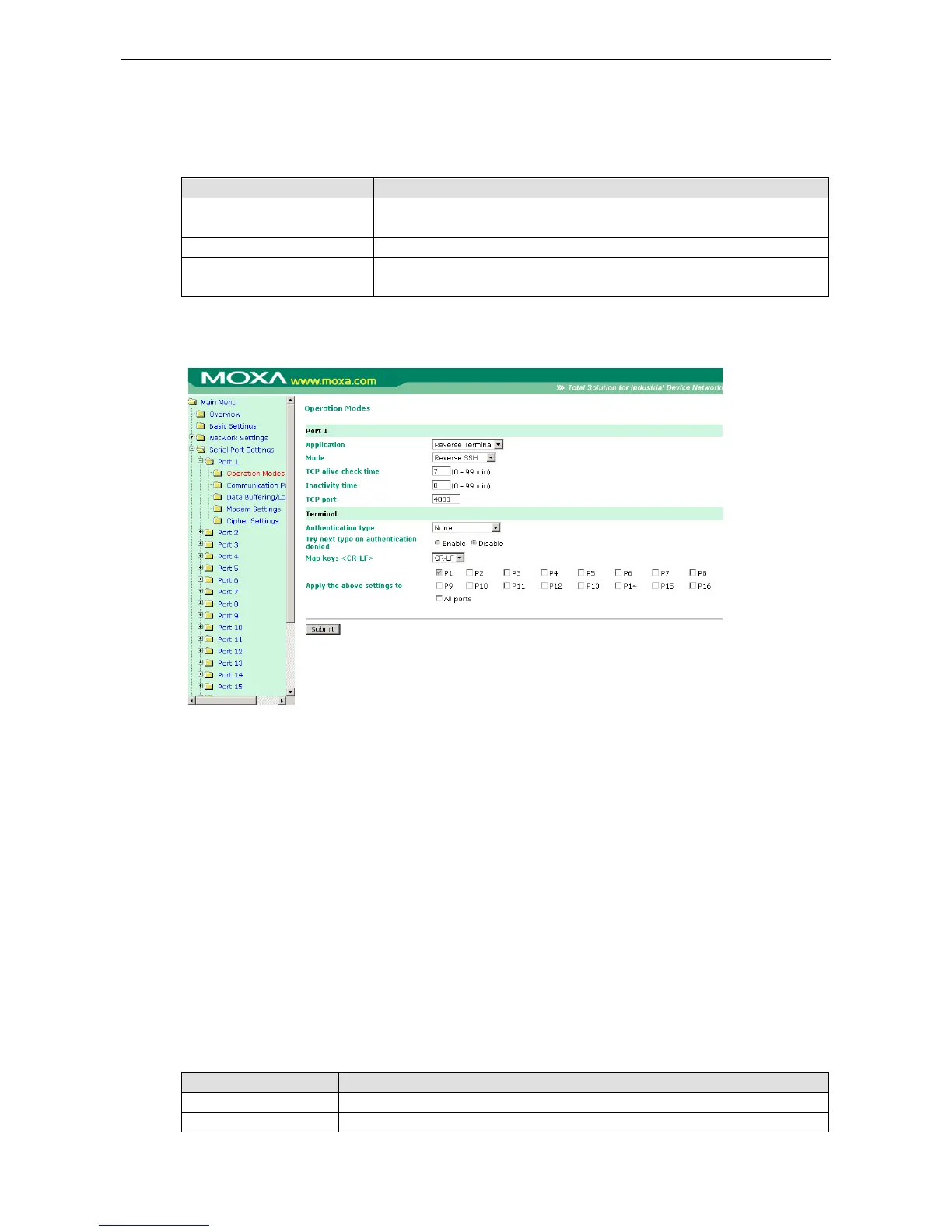Click the www.moxa.com link
Viewport: 952px width, 1232px height.
point(334,381)
